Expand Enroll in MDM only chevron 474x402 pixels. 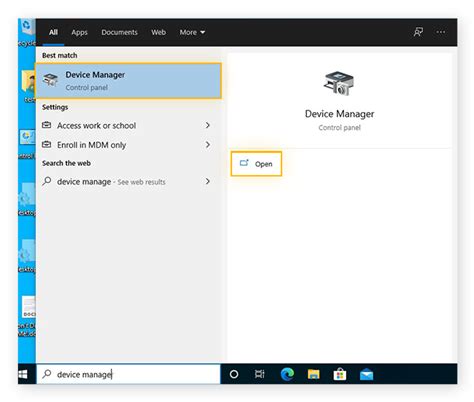208,145
